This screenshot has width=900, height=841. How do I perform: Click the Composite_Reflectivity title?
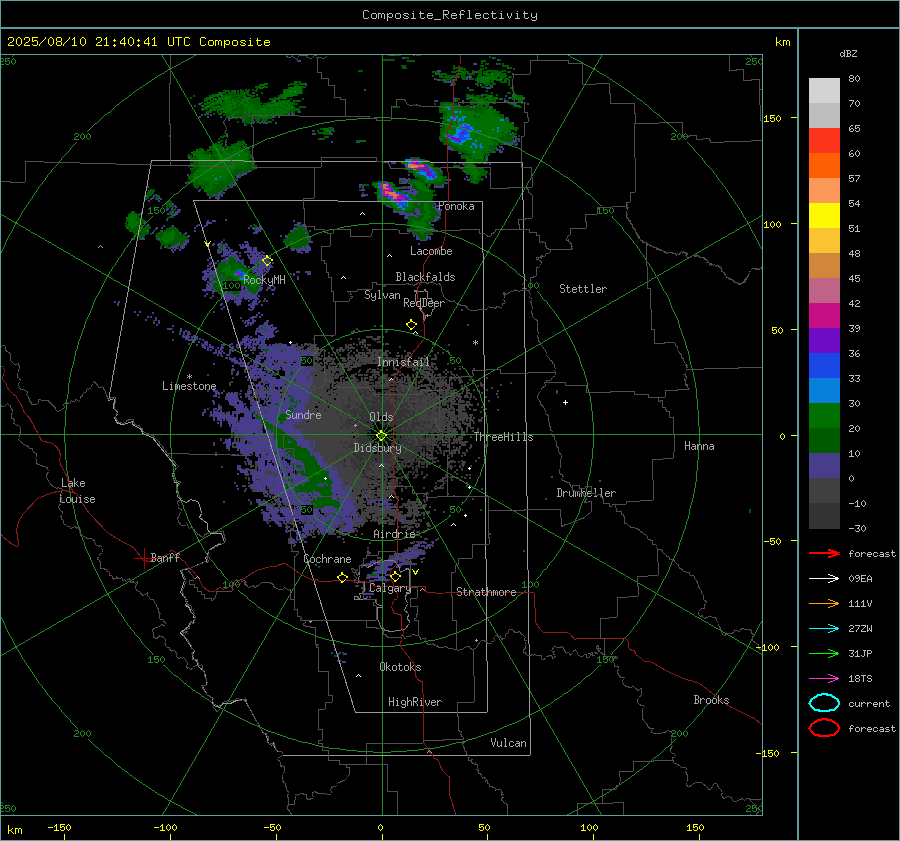point(450,15)
